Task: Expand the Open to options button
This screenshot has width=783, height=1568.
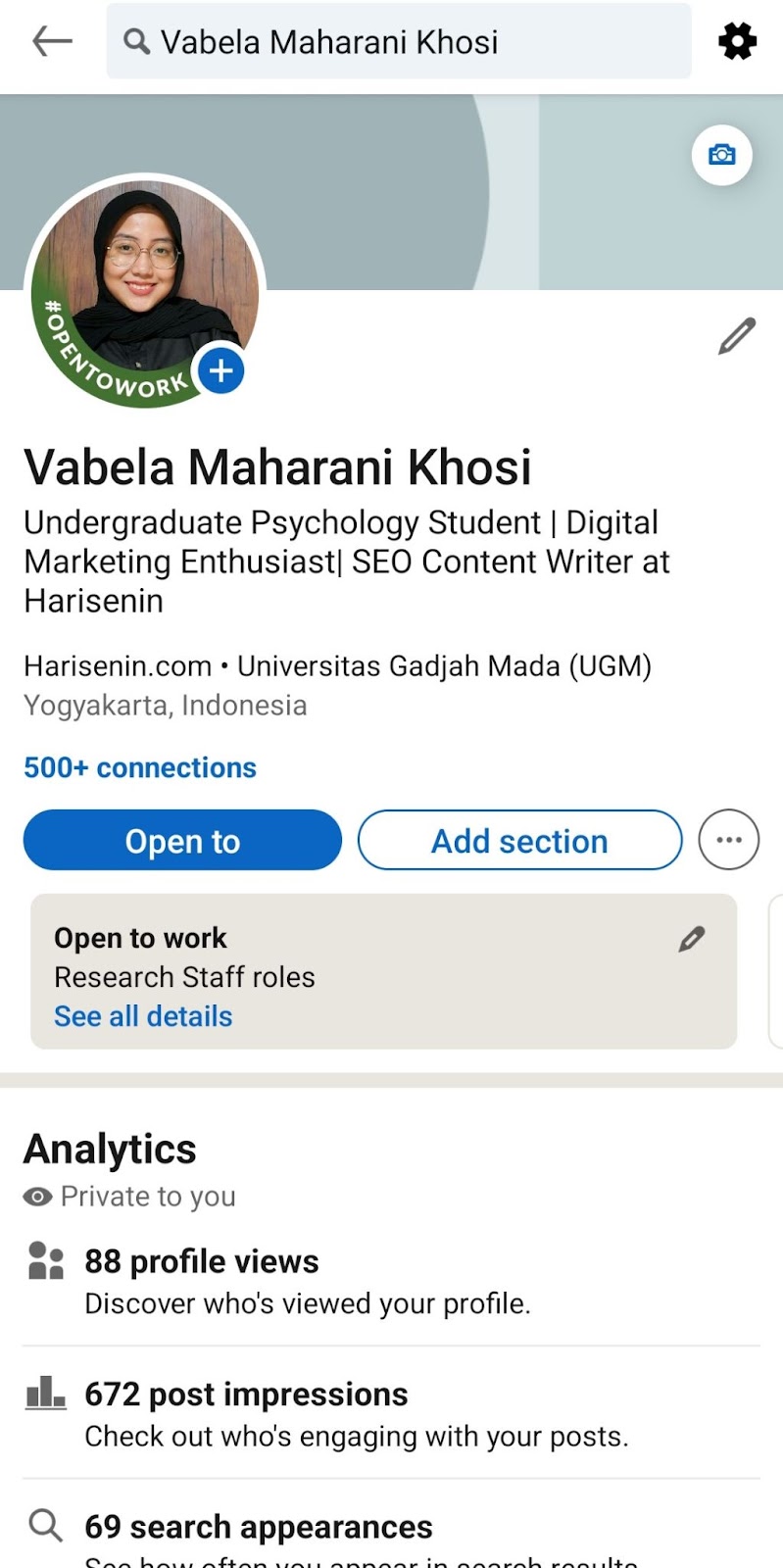Action: pyautogui.click(x=182, y=840)
